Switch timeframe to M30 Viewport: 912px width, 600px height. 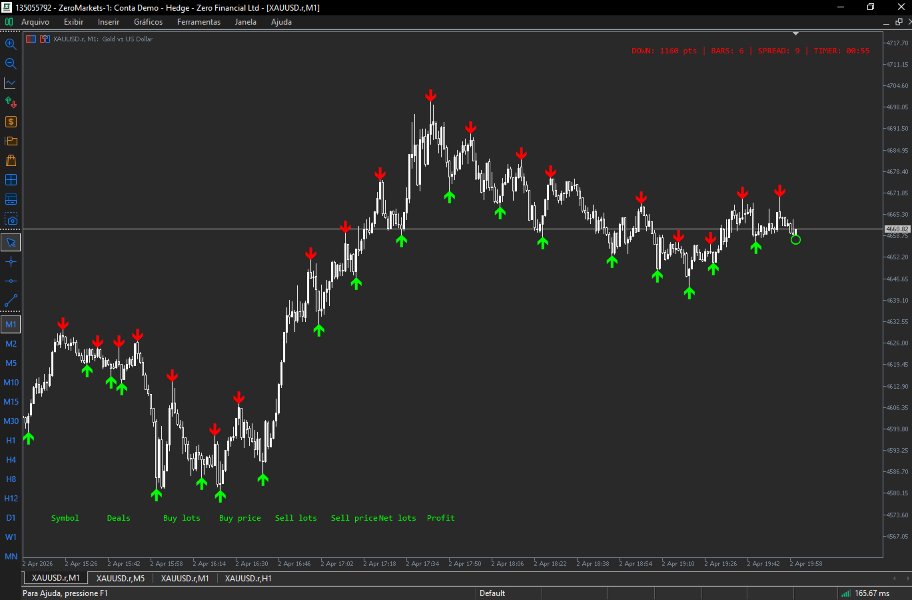[12, 420]
